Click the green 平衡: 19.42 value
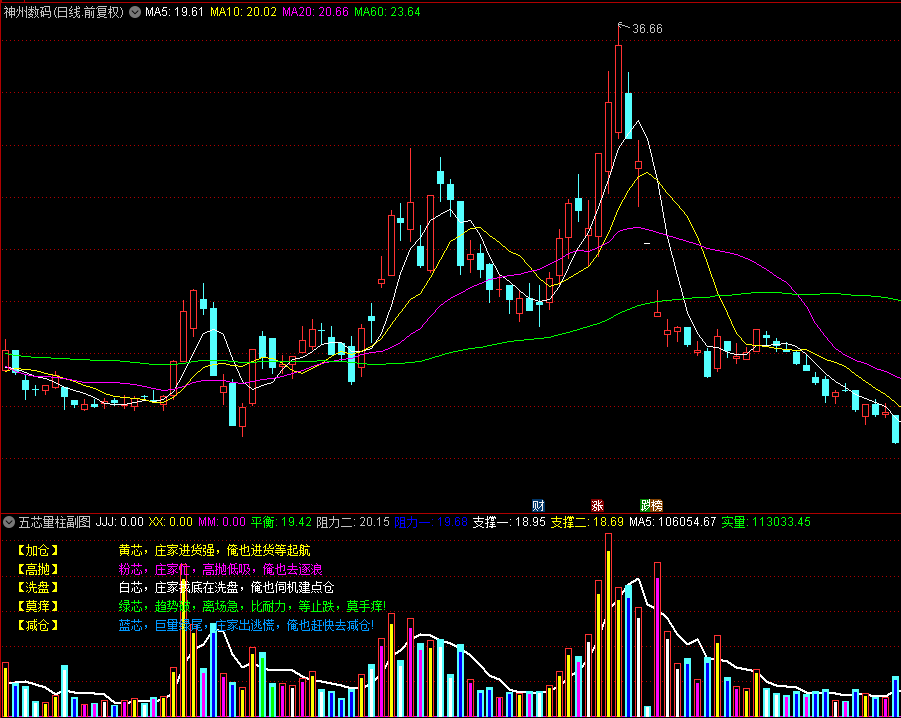 click(281, 522)
